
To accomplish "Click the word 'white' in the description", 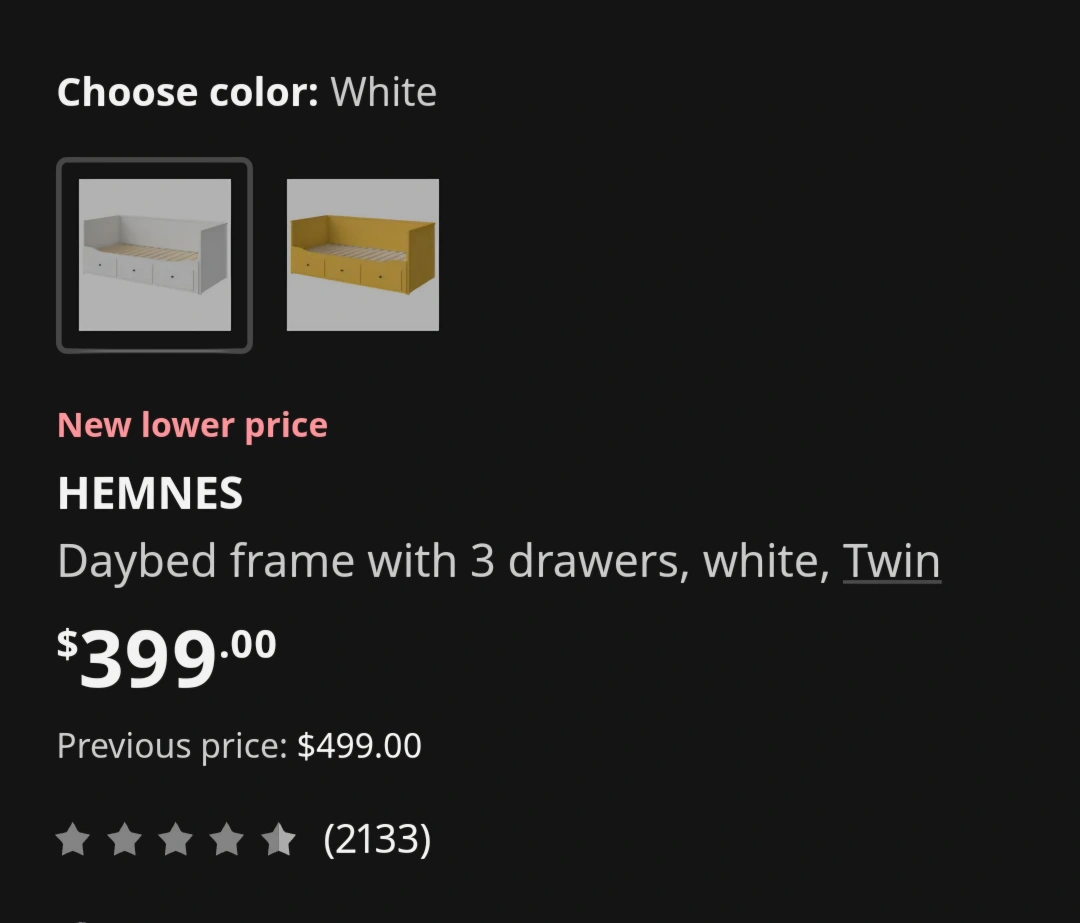I will click(x=766, y=561).
